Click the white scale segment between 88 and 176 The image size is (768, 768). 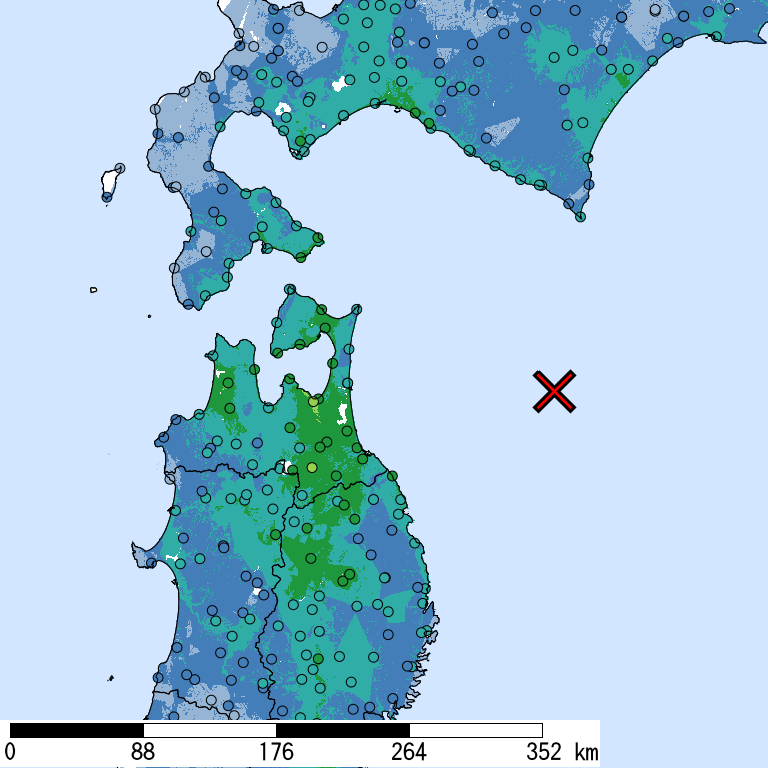tap(209, 730)
